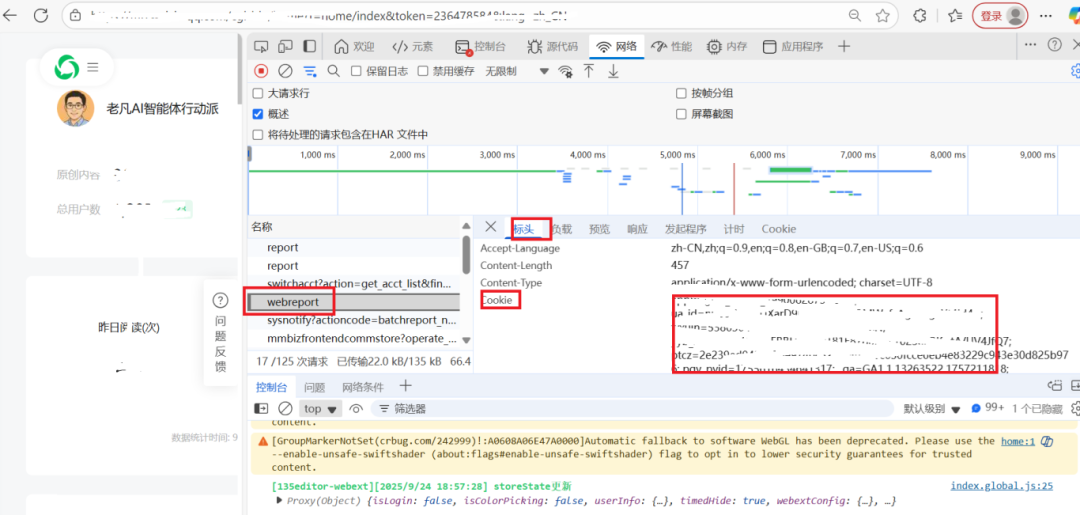Activate the inspect element picker tool
Viewport: 1080px width, 515px height.
(x=261, y=47)
